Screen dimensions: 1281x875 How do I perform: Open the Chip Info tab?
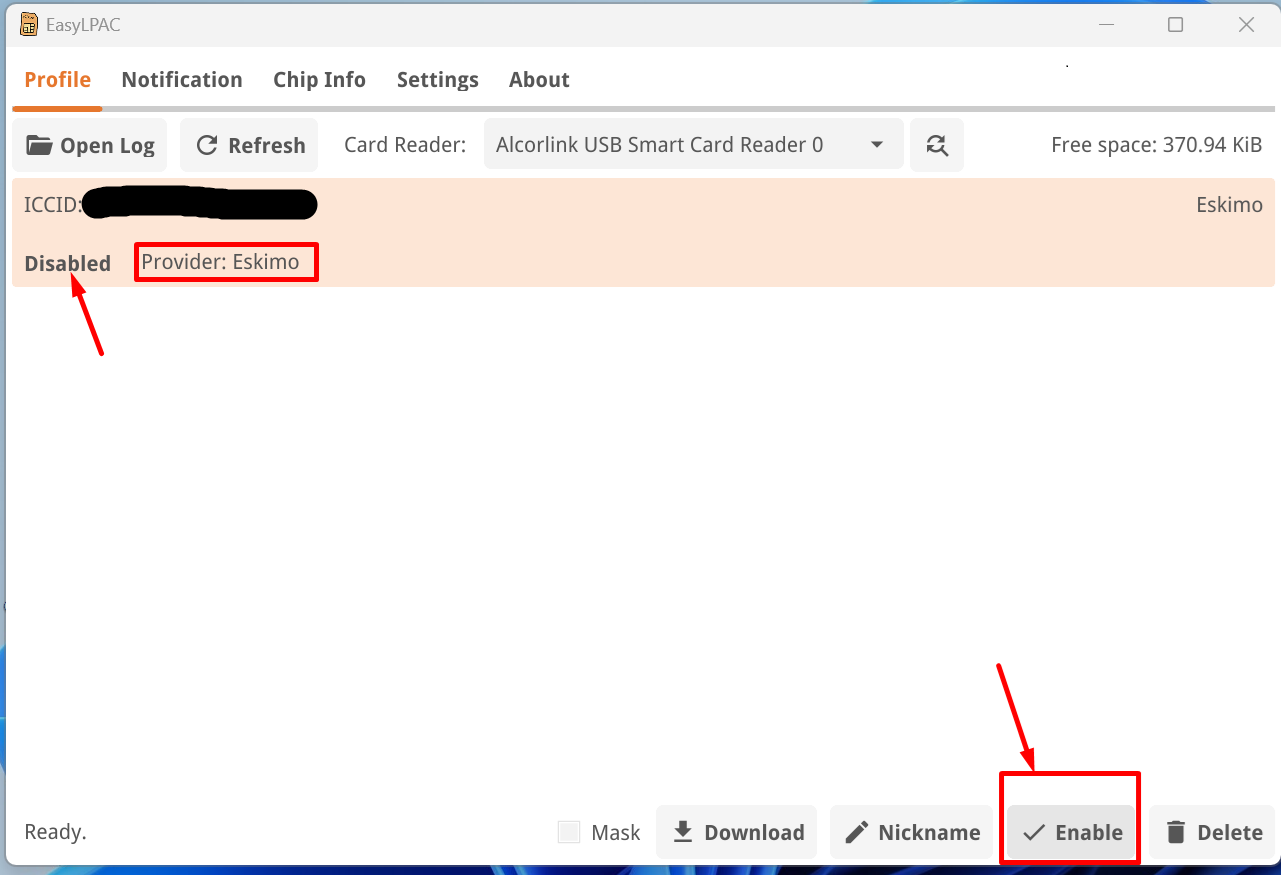coord(319,80)
